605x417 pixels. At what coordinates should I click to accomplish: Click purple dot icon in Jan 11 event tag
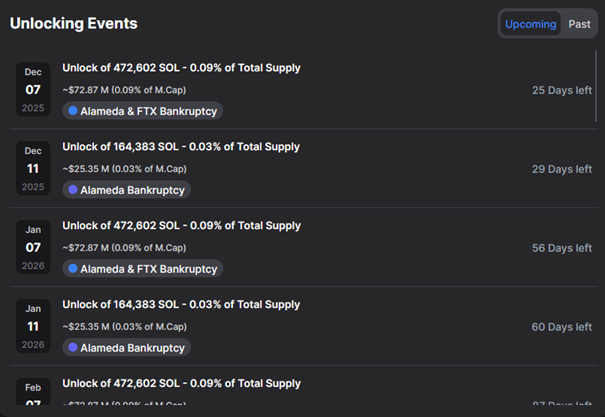(x=72, y=347)
